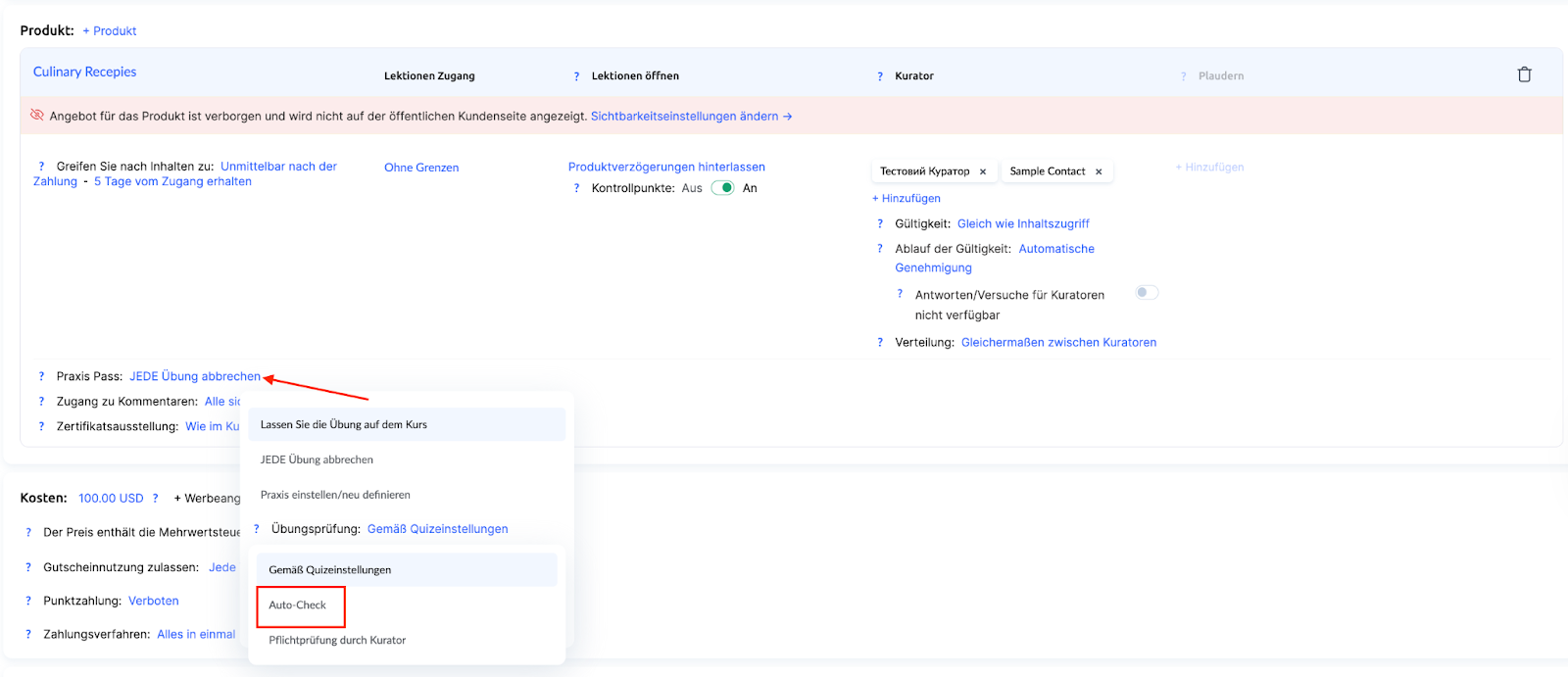Choose Pflichtprüfung durch Kurator option

(337, 640)
